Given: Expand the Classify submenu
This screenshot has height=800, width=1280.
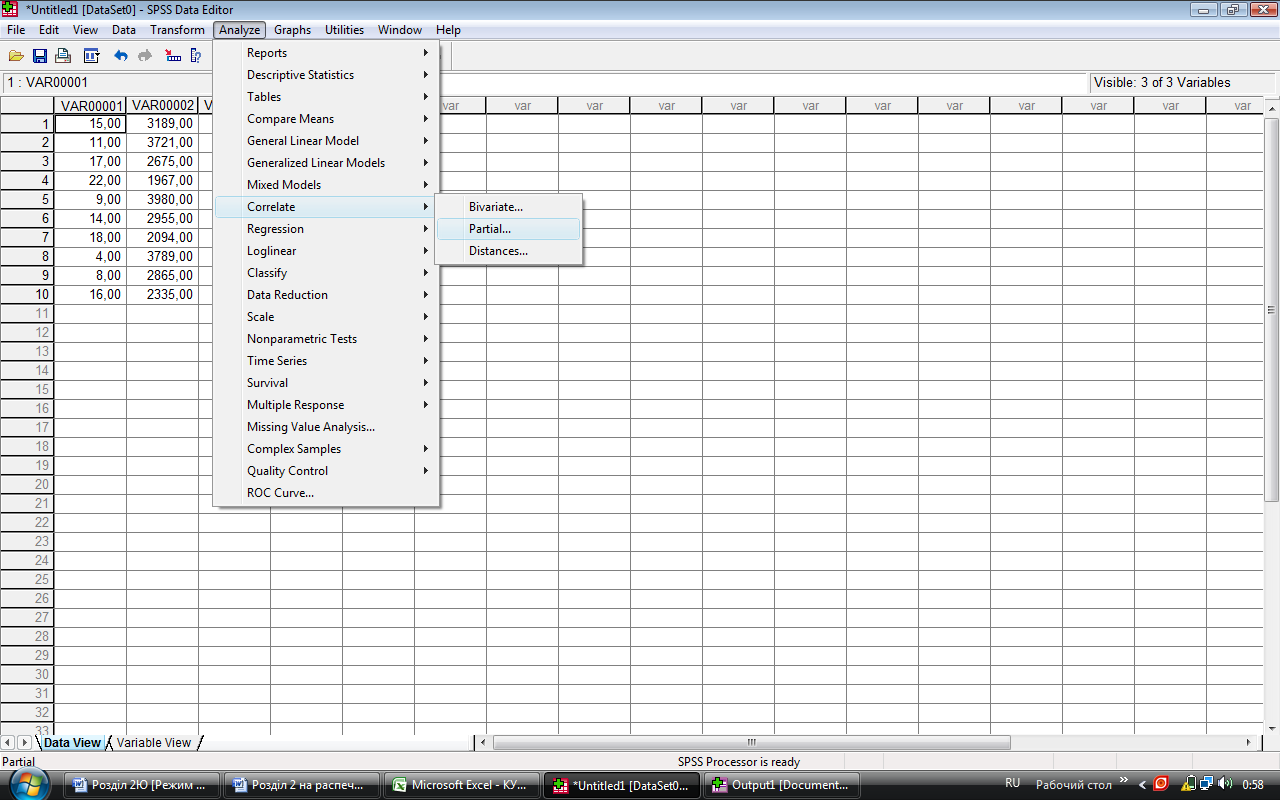Looking at the screenshot, I should (x=326, y=273).
